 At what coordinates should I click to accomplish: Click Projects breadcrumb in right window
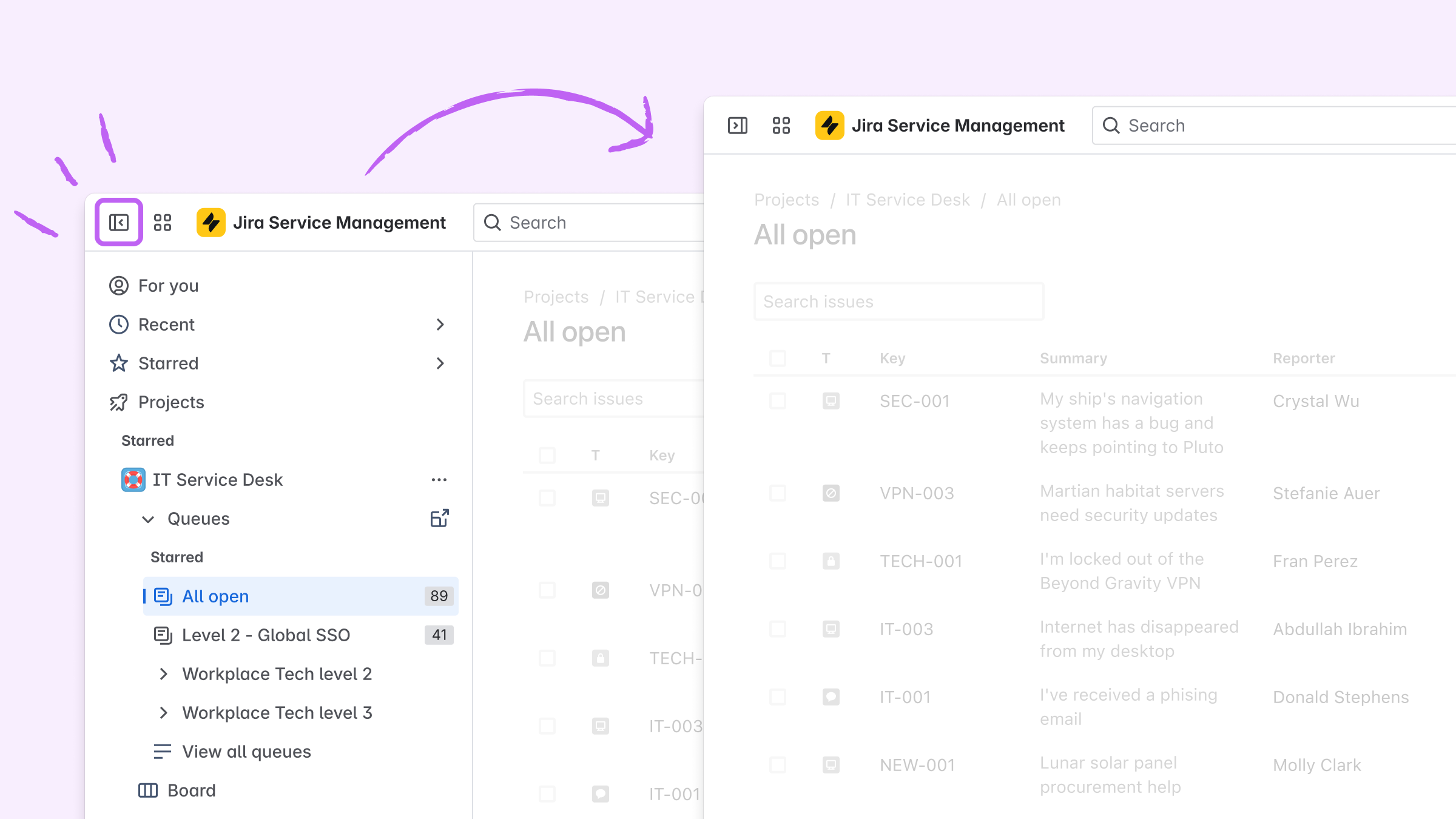pos(787,200)
